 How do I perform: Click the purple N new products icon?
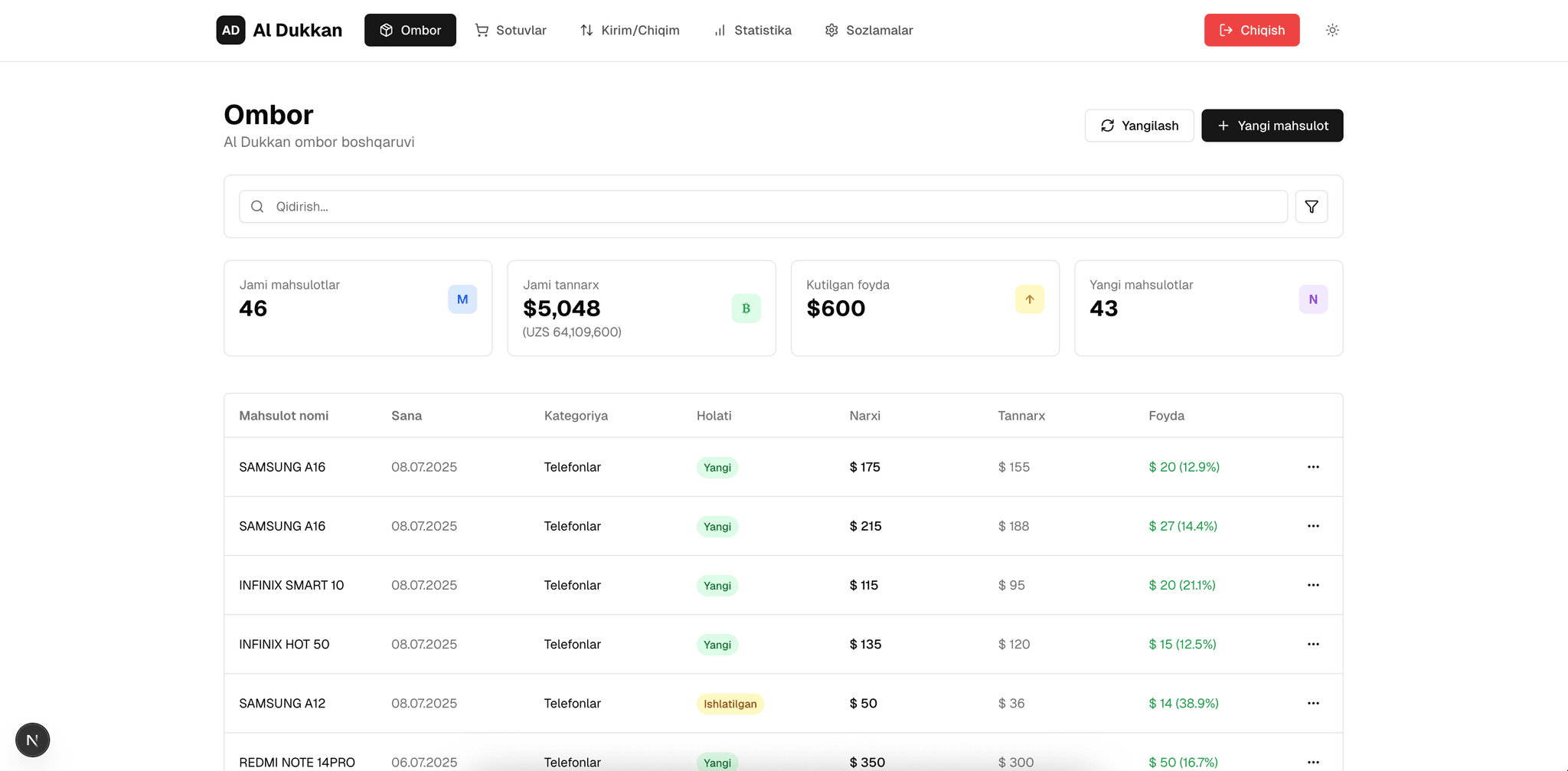click(x=1312, y=299)
